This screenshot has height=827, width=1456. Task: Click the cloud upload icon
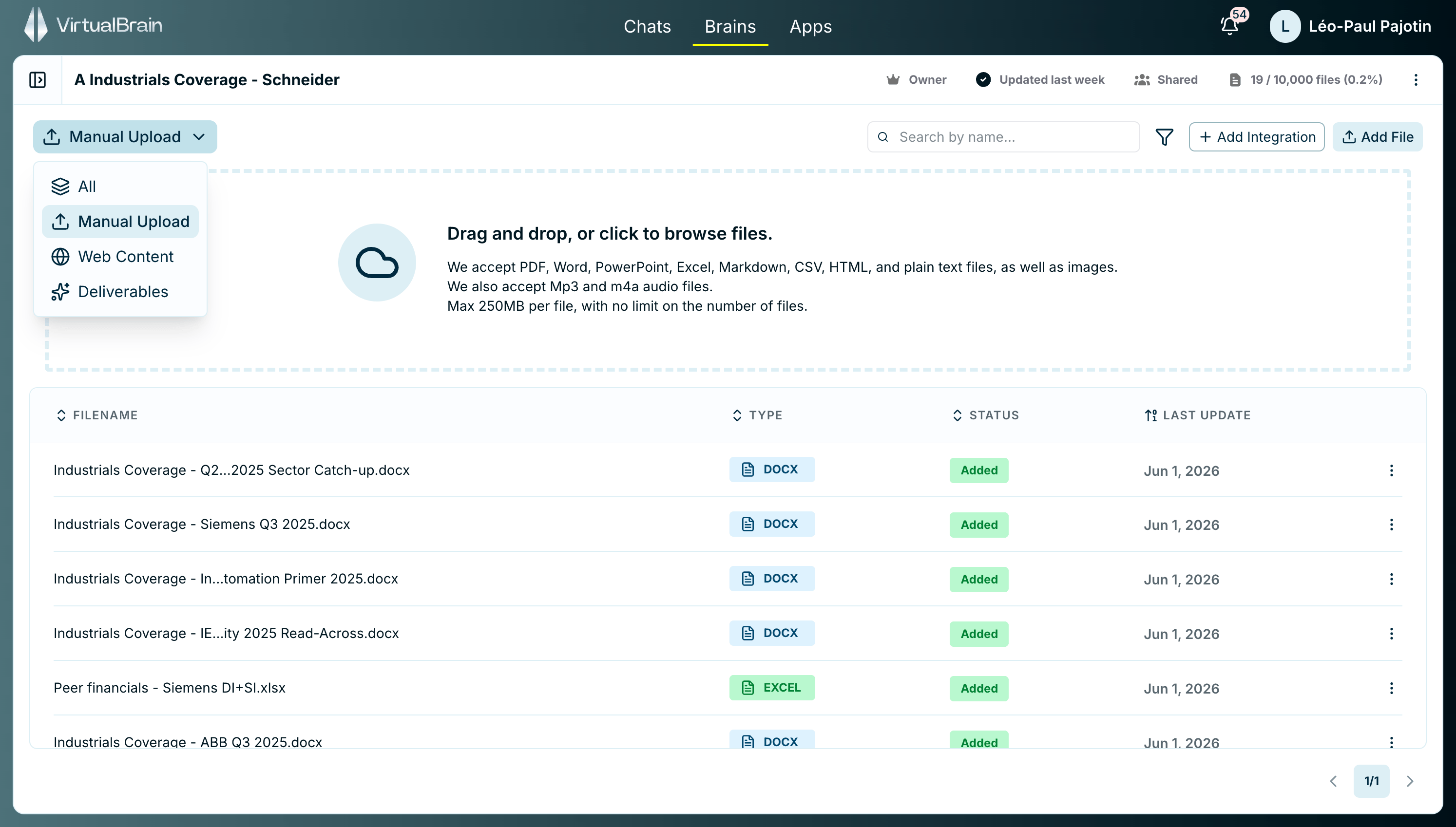pyautogui.click(x=377, y=263)
